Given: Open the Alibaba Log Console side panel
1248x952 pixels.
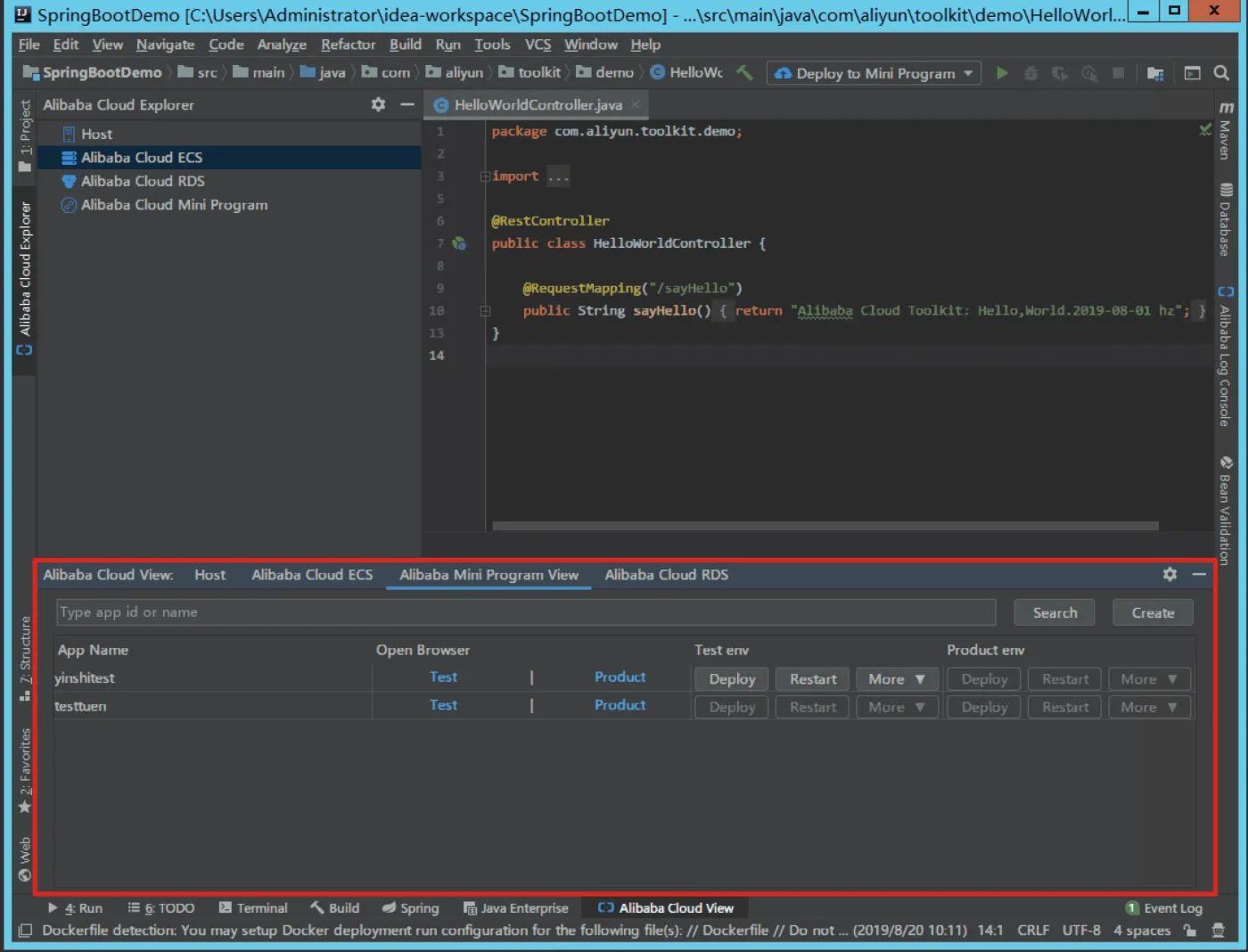Looking at the screenshot, I should pyautogui.click(x=1226, y=357).
